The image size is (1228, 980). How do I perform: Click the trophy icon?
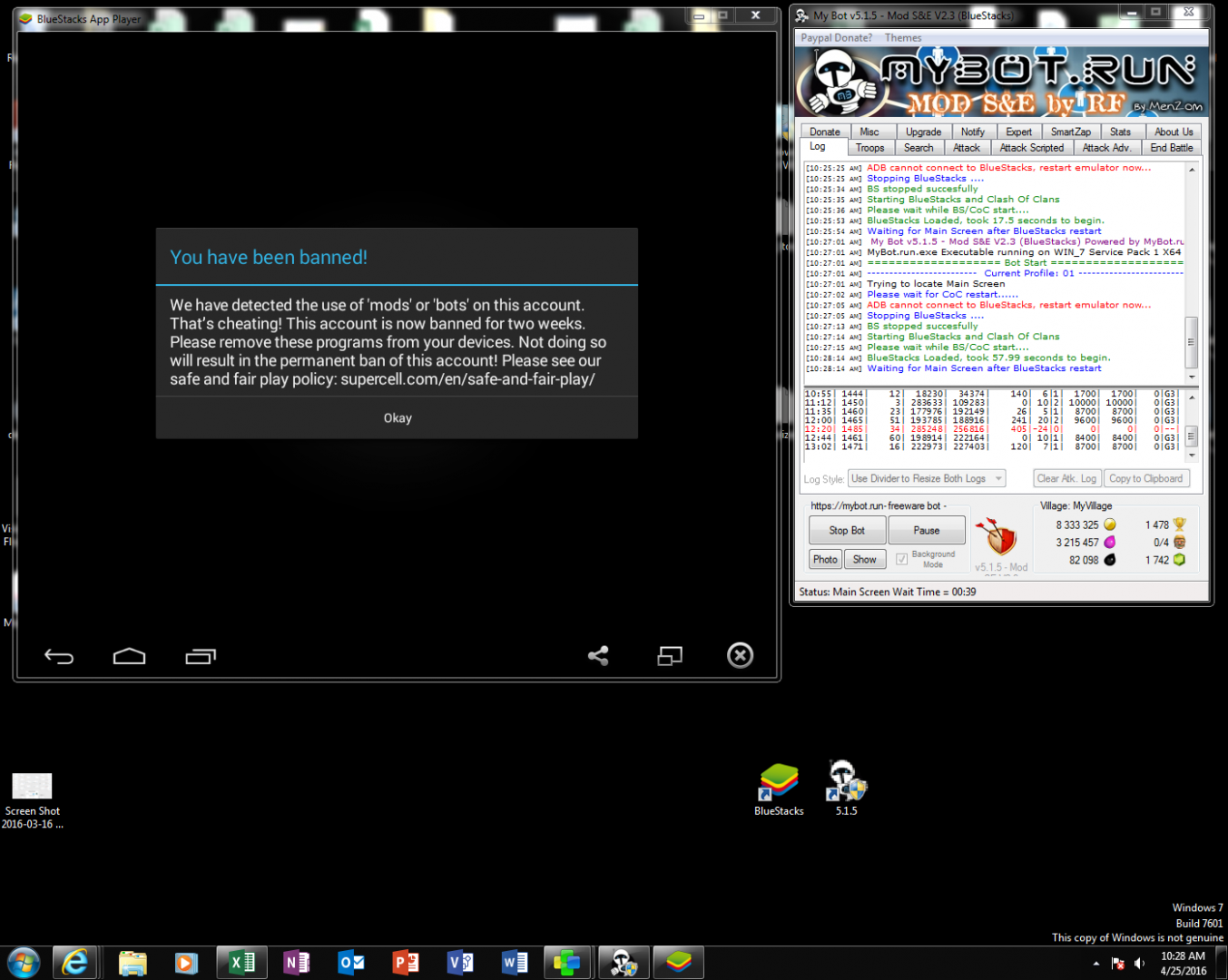click(x=1180, y=524)
